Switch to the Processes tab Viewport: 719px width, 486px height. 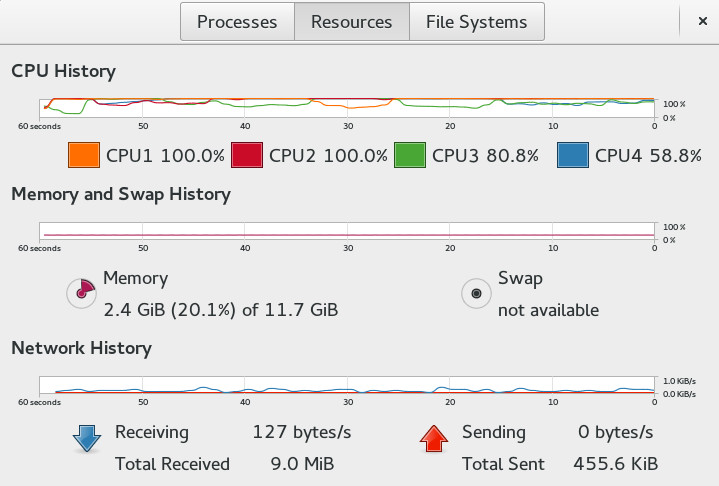coord(236,21)
